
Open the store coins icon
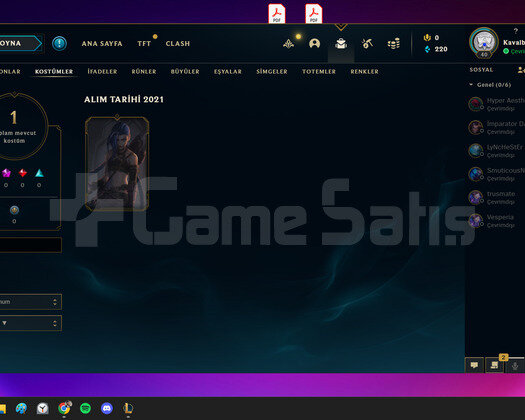point(394,44)
